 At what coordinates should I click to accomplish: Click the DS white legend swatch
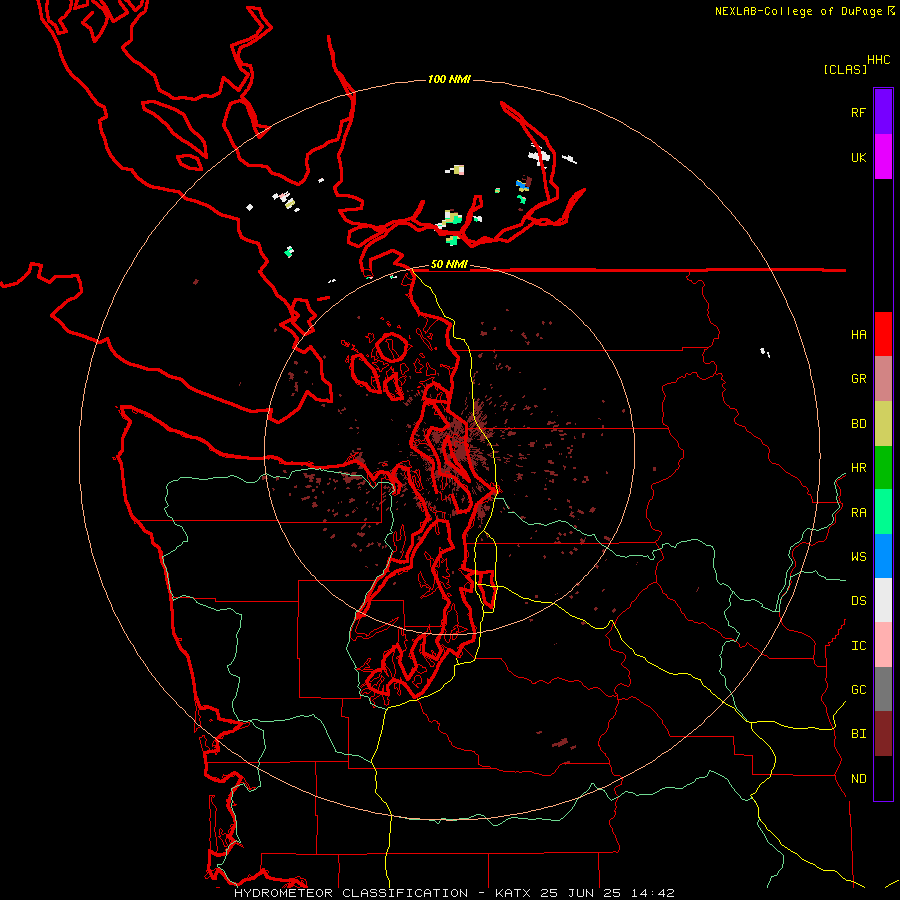click(883, 600)
